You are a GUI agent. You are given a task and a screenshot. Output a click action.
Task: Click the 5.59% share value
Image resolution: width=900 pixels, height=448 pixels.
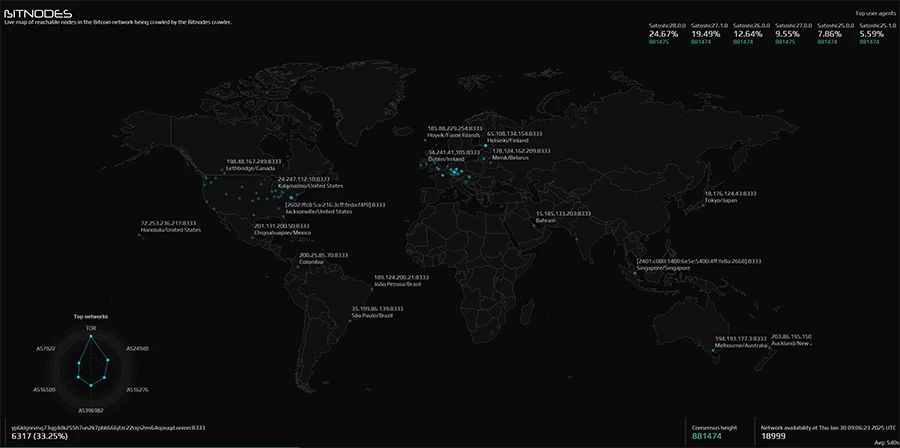tap(871, 34)
